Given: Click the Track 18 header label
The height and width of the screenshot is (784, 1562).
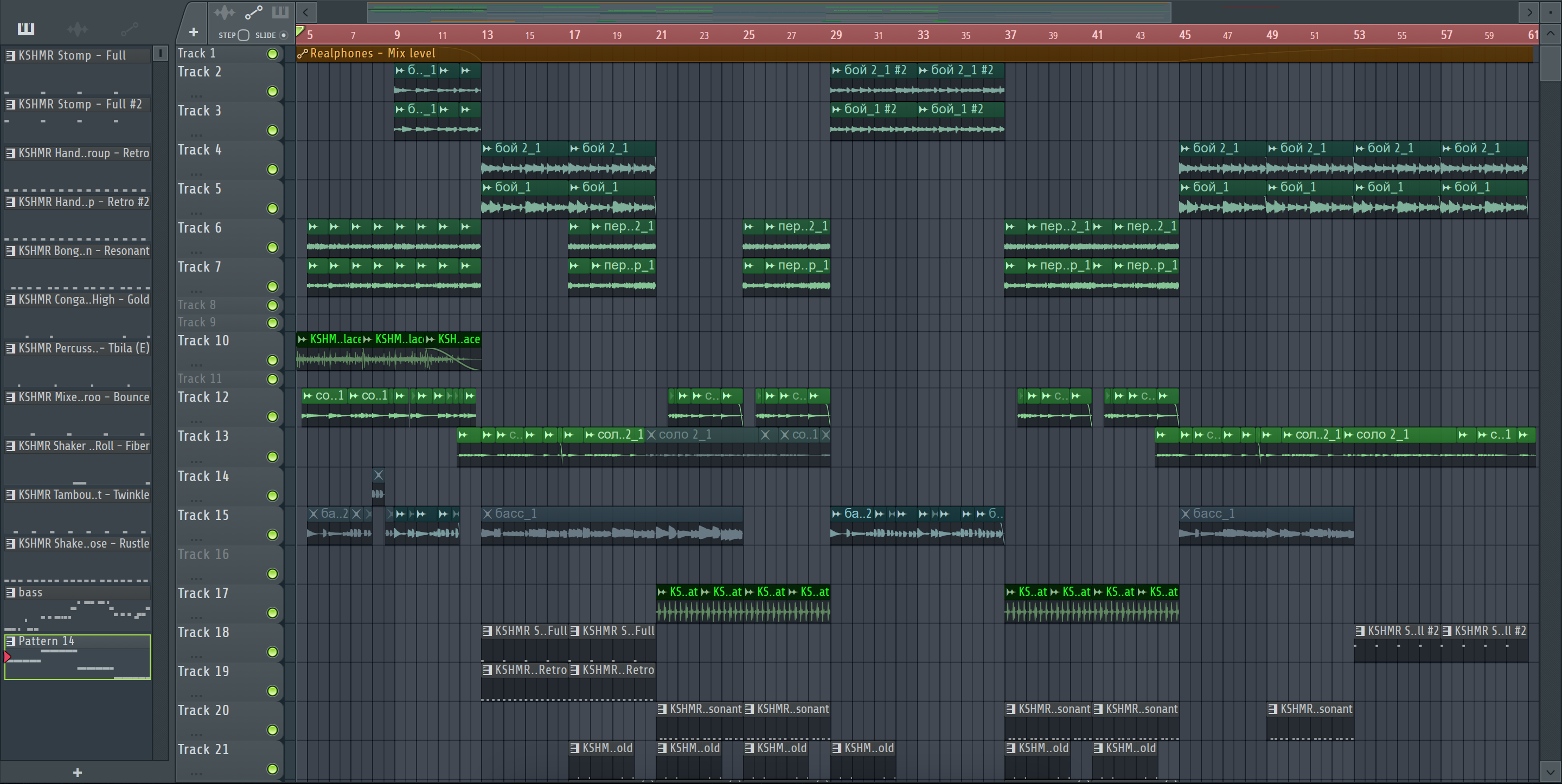Looking at the screenshot, I should pyautogui.click(x=203, y=632).
